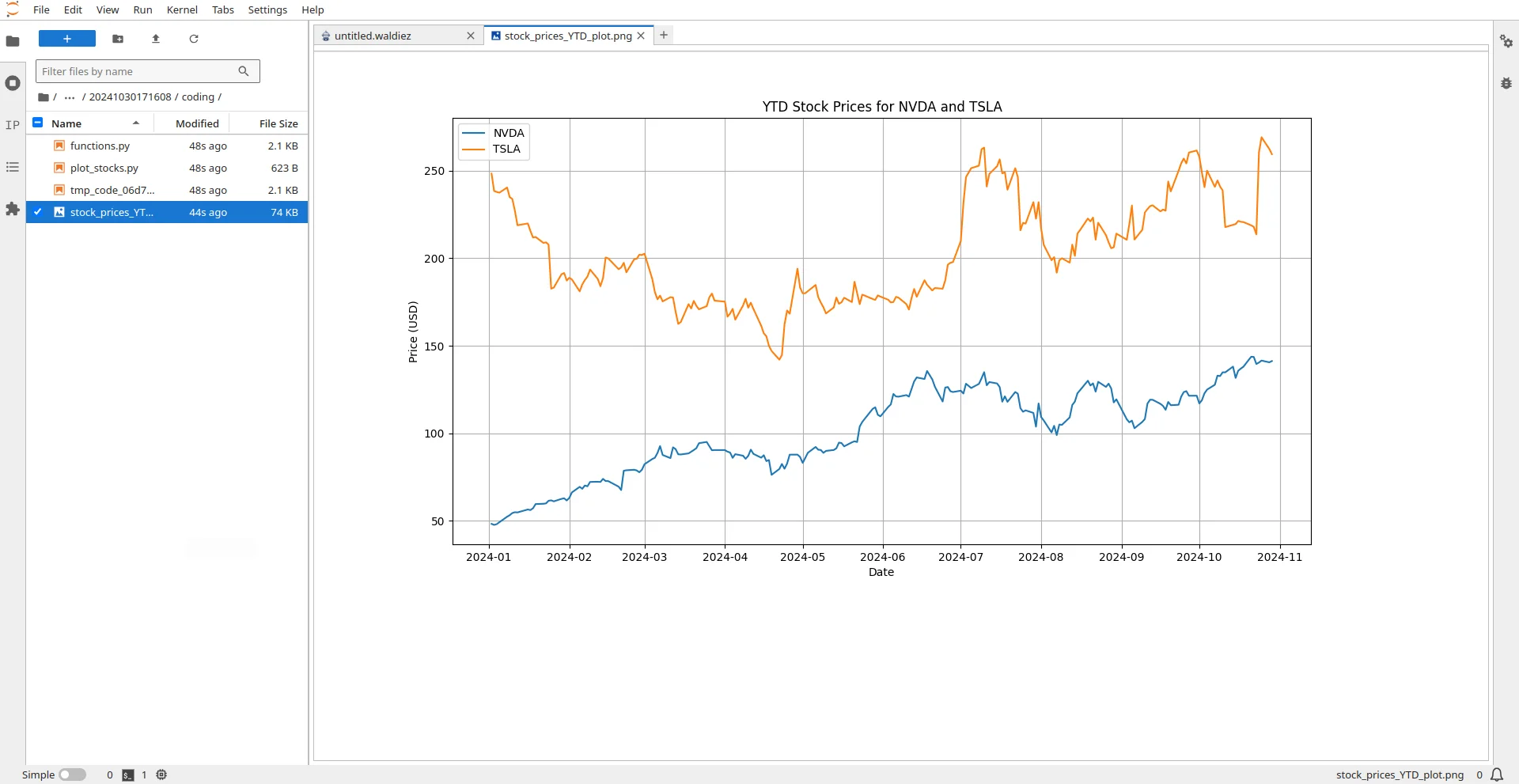Toggle Simple interface mode switch
The width and height of the screenshot is (1519, 784).
click(x=72, y=775)
